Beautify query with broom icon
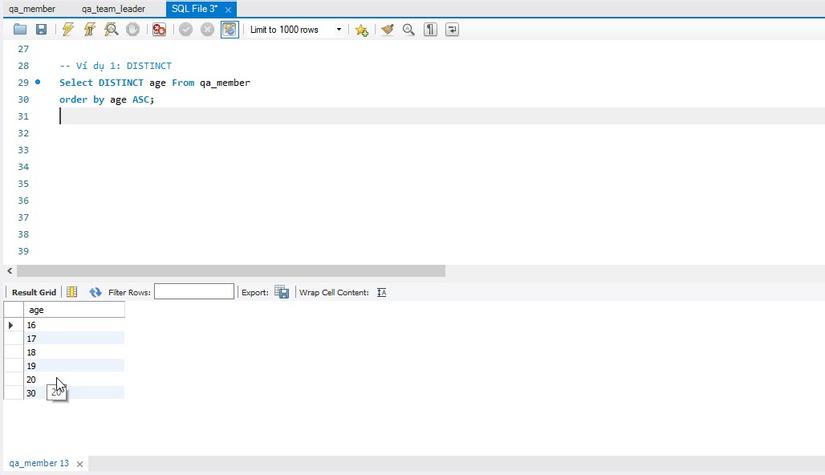Image resolution: width=825 pixels, height=475 pixels. pos(387,29)
